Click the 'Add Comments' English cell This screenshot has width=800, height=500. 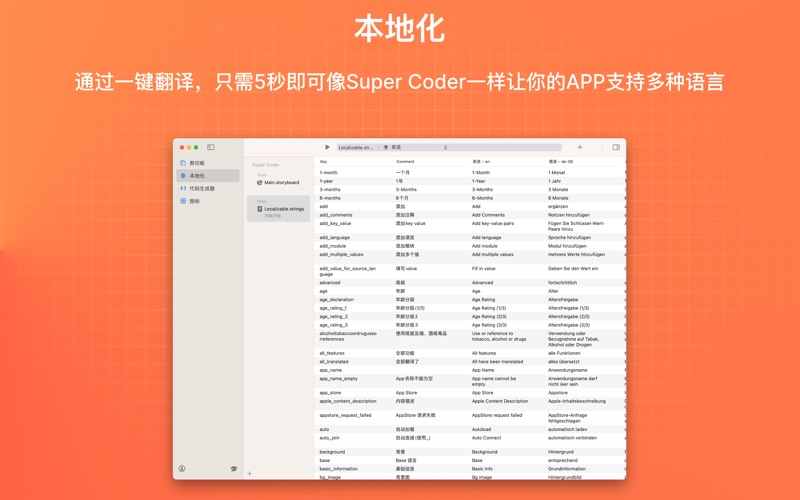pos(489,215)
